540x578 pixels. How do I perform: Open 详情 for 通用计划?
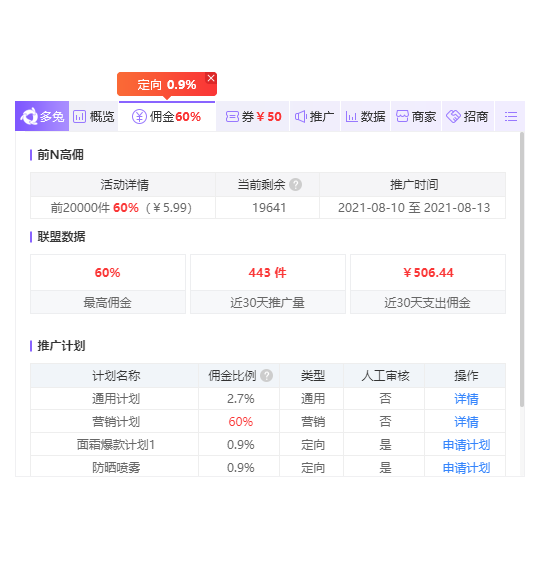click(466, 398)
